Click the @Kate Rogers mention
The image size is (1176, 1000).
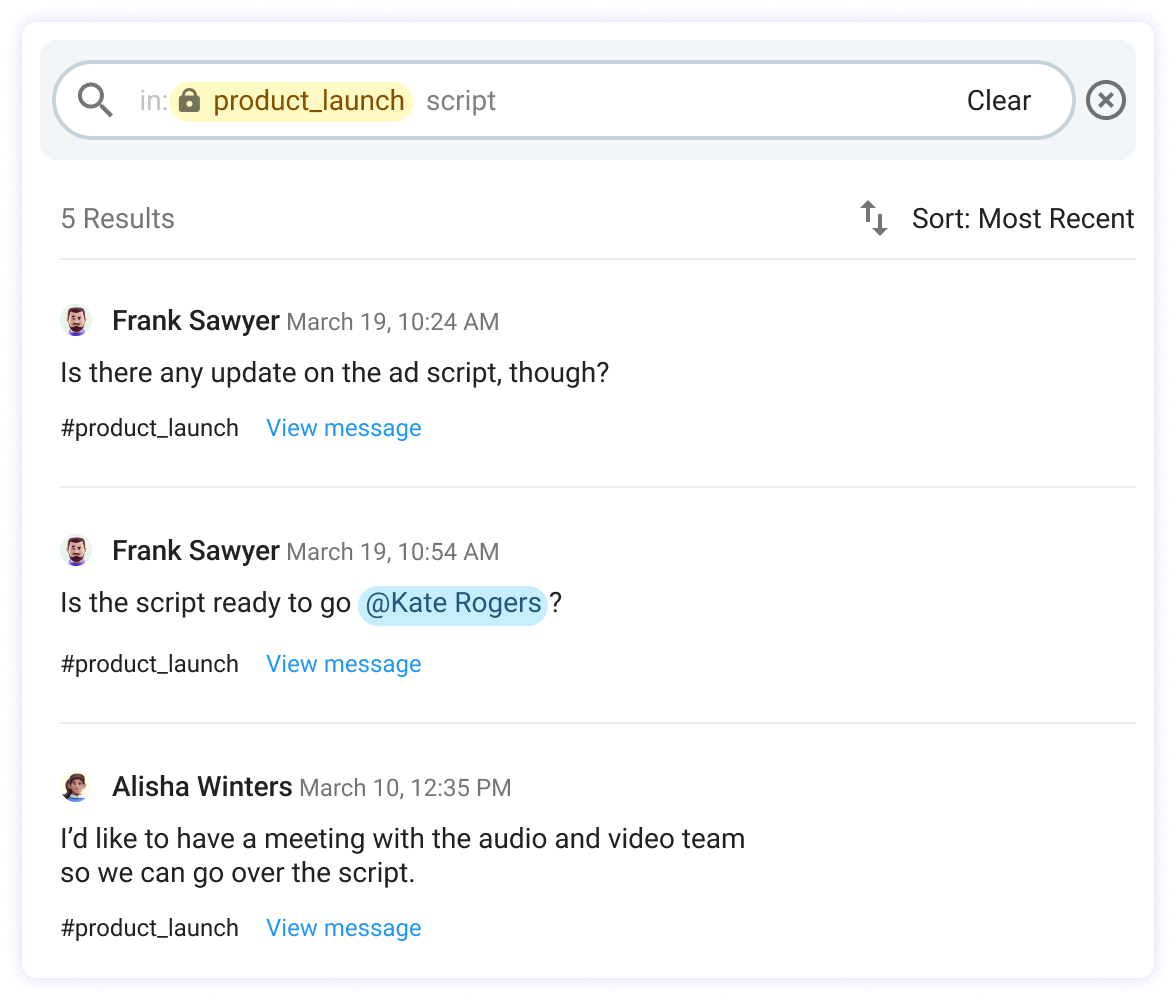(453, 603)
